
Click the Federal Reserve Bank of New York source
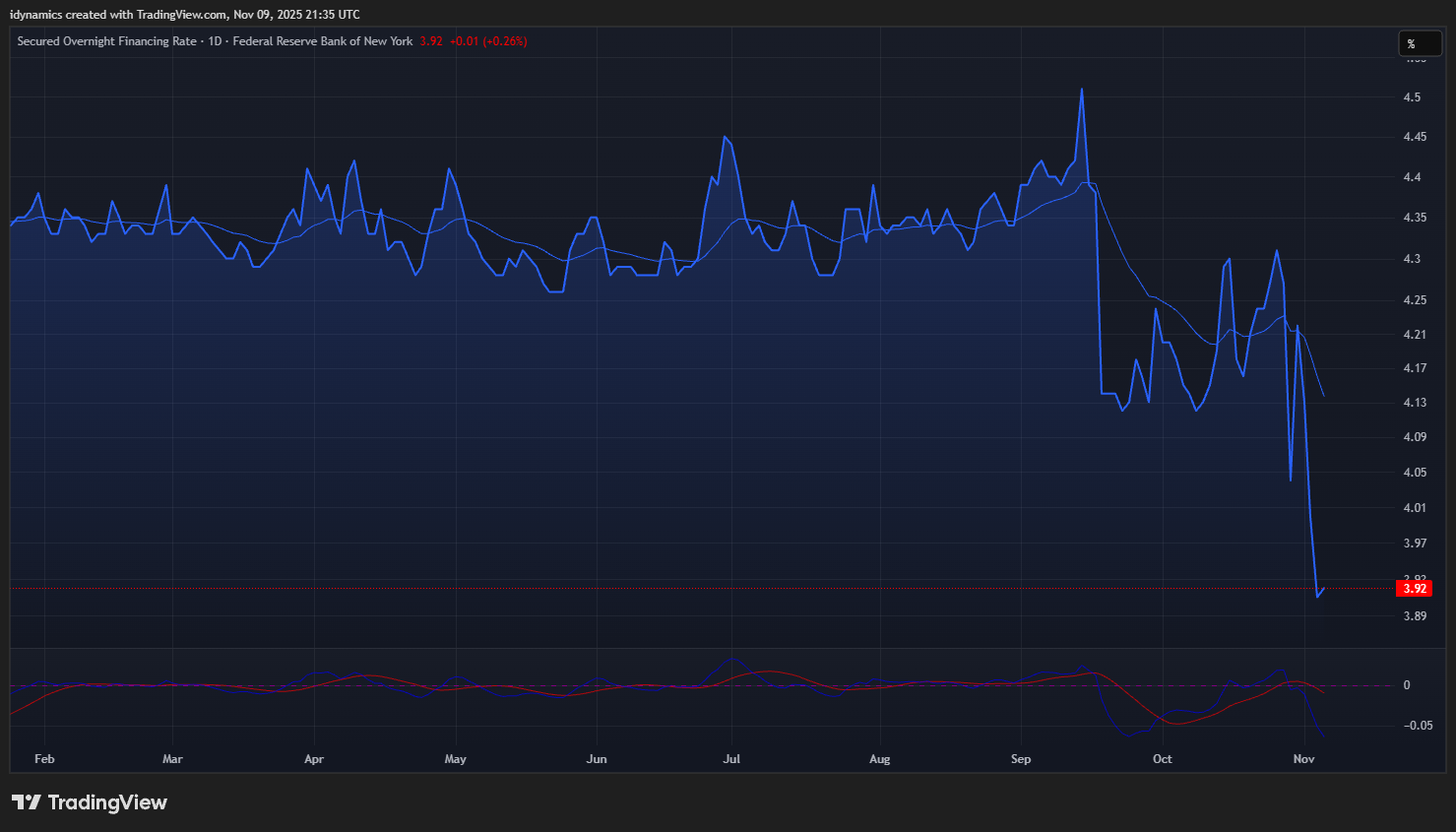(x=323, y=41)
